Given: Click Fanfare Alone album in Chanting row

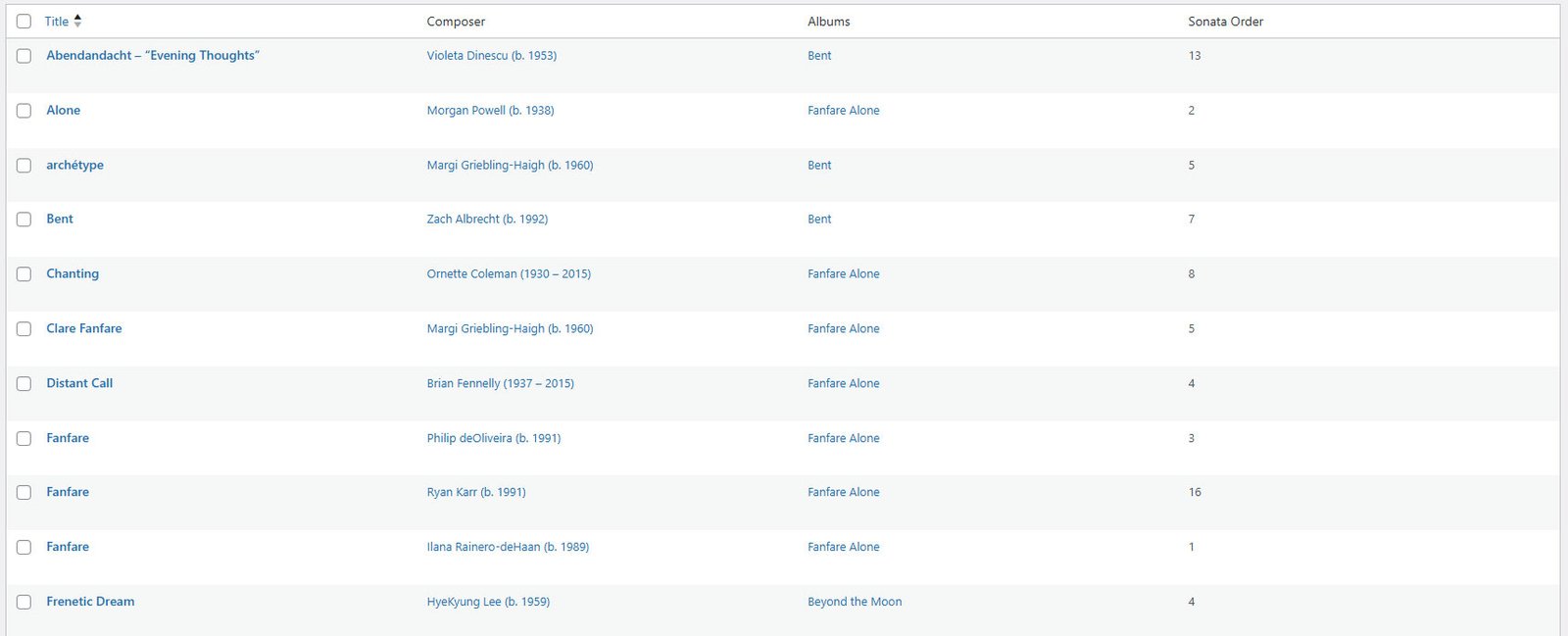Looking at the screenshot, I should click(x=844, y=274).
